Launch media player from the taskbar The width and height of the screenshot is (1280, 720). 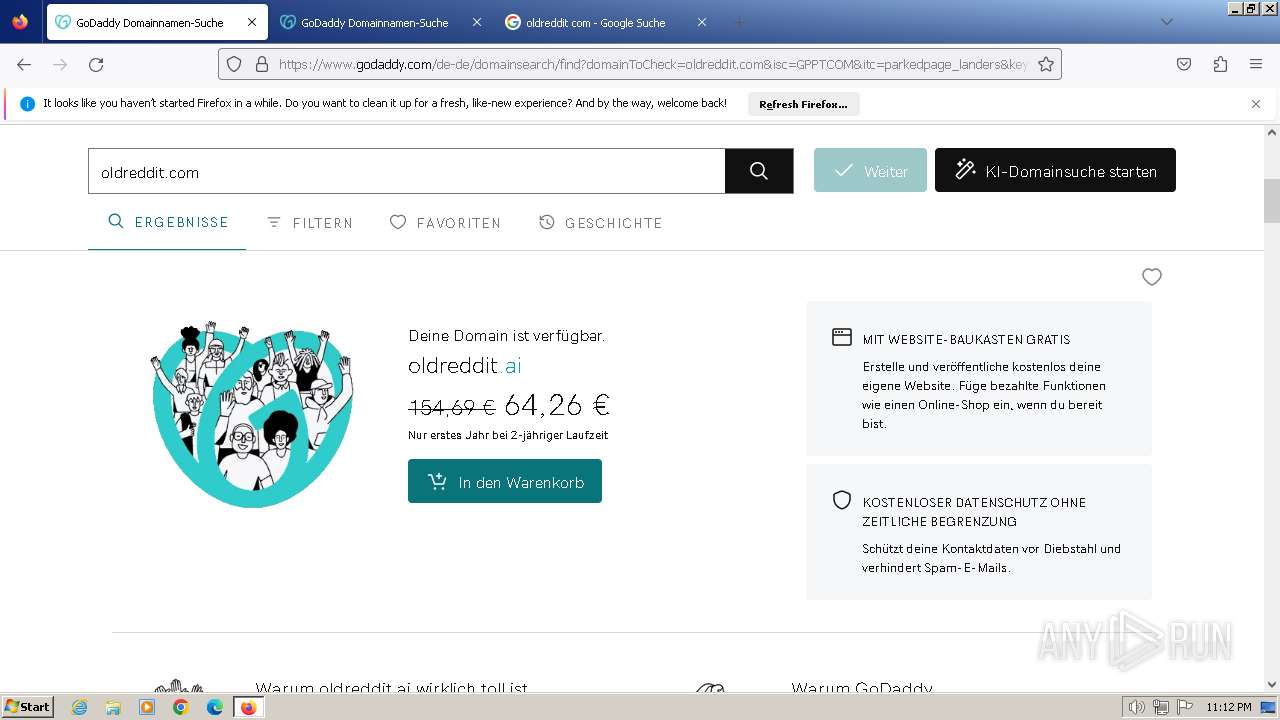pos(147,707)
